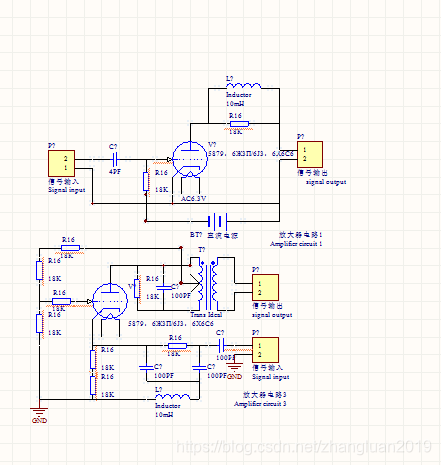Click the vacuum tube V? in the top circuit
This screenshot has height=465, width=441.
pyautogui.click(x=190, y=159)
